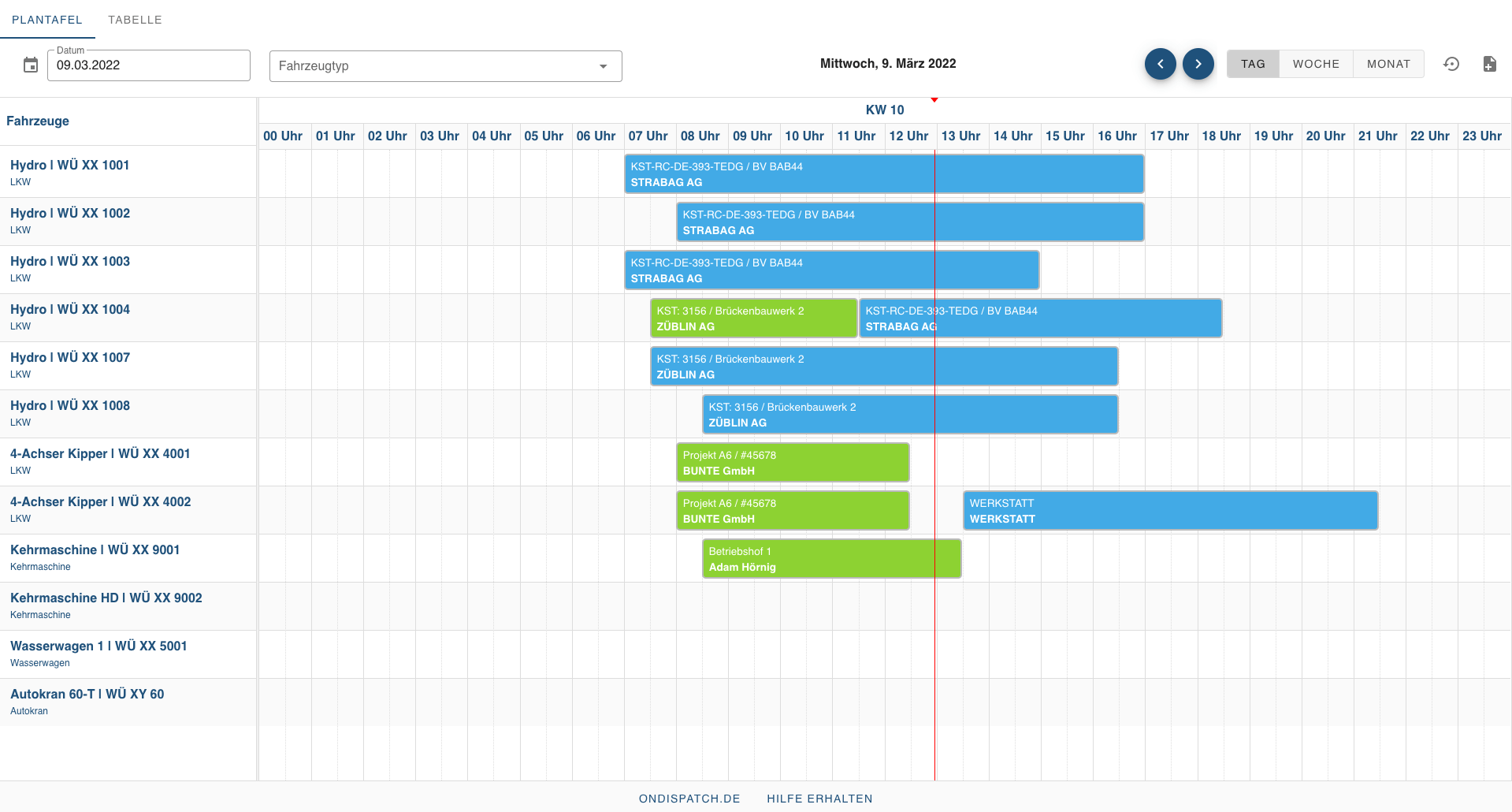Click the reset history clock icon
The width and height of the screenshot is (1512, 812).
[x=1451, y=64]
